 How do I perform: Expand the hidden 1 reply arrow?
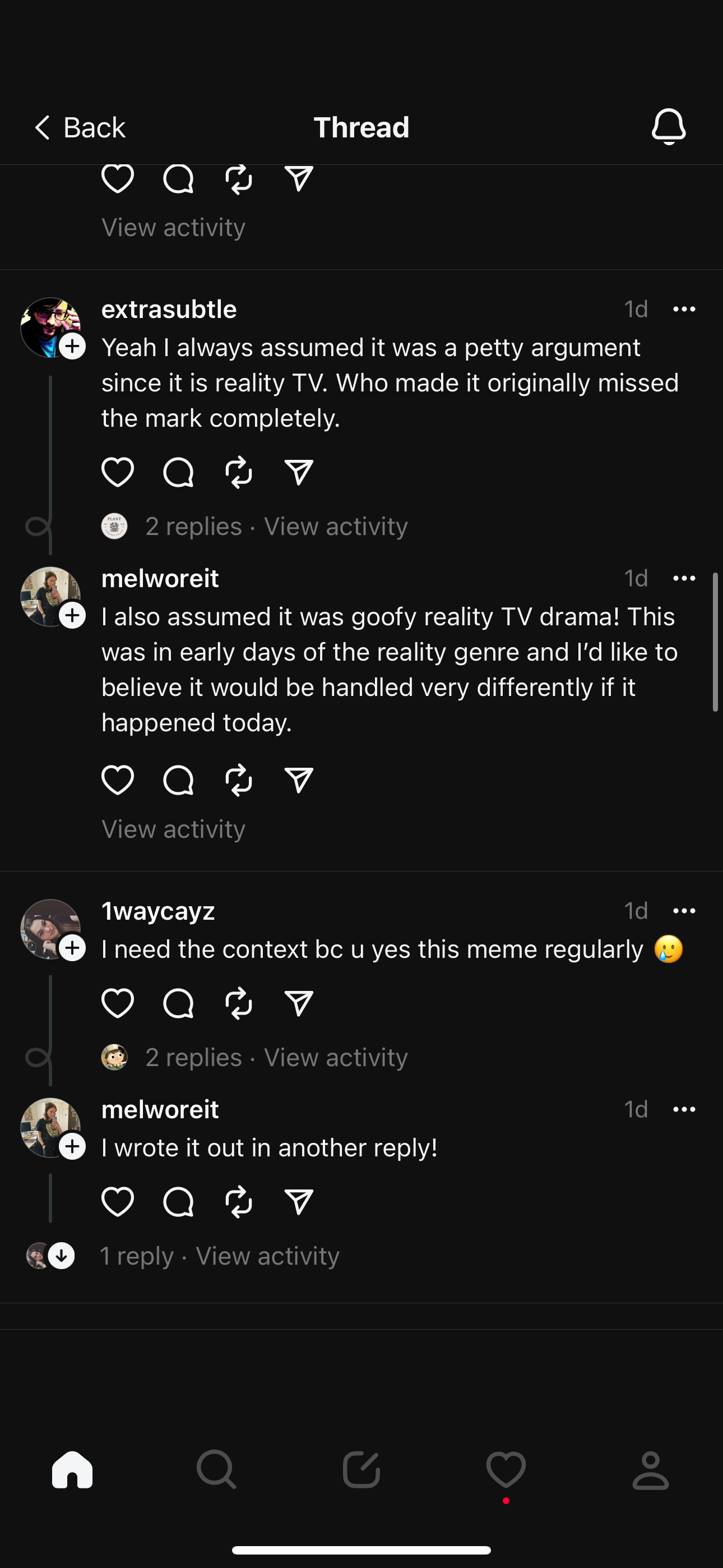pos(62,1255)
